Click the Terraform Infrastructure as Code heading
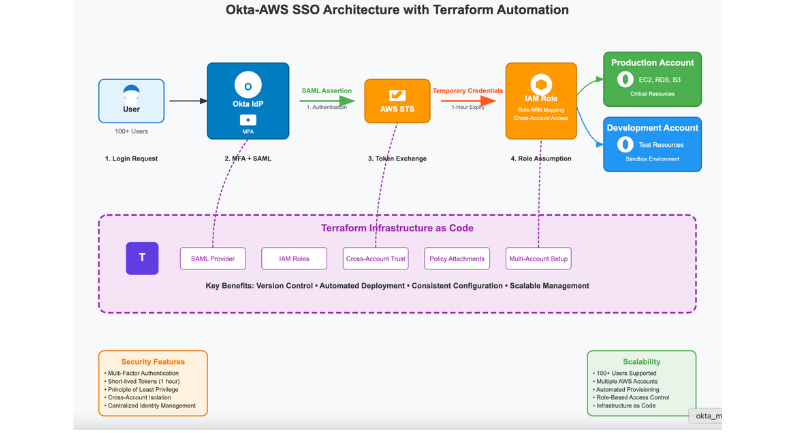800x433 pixels. [396, 228]
